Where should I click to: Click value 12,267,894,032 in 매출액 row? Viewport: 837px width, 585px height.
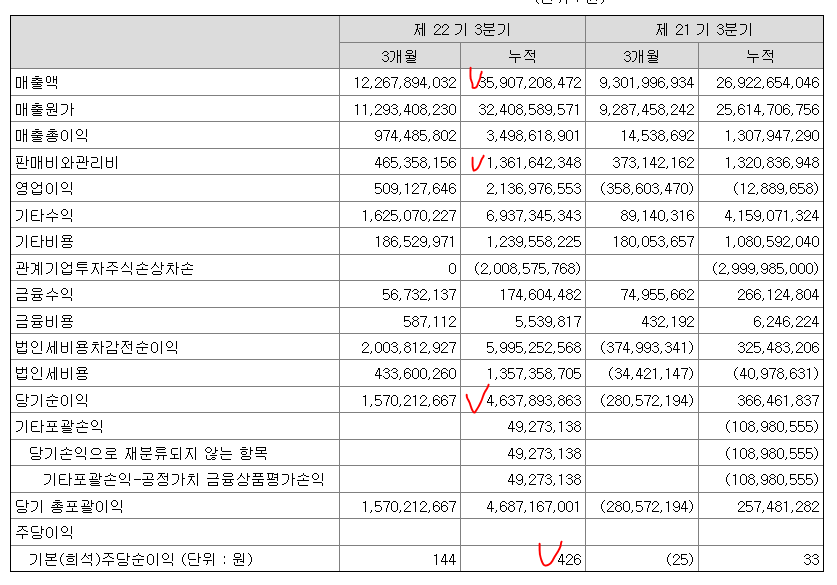coord(405,83)
